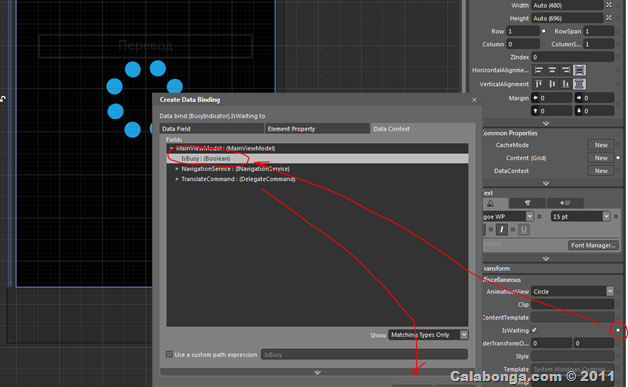Expand Text section advanced properties
The width and height of the screenshot is (628, 387).
pyautogui.click(x=546, y=259)
